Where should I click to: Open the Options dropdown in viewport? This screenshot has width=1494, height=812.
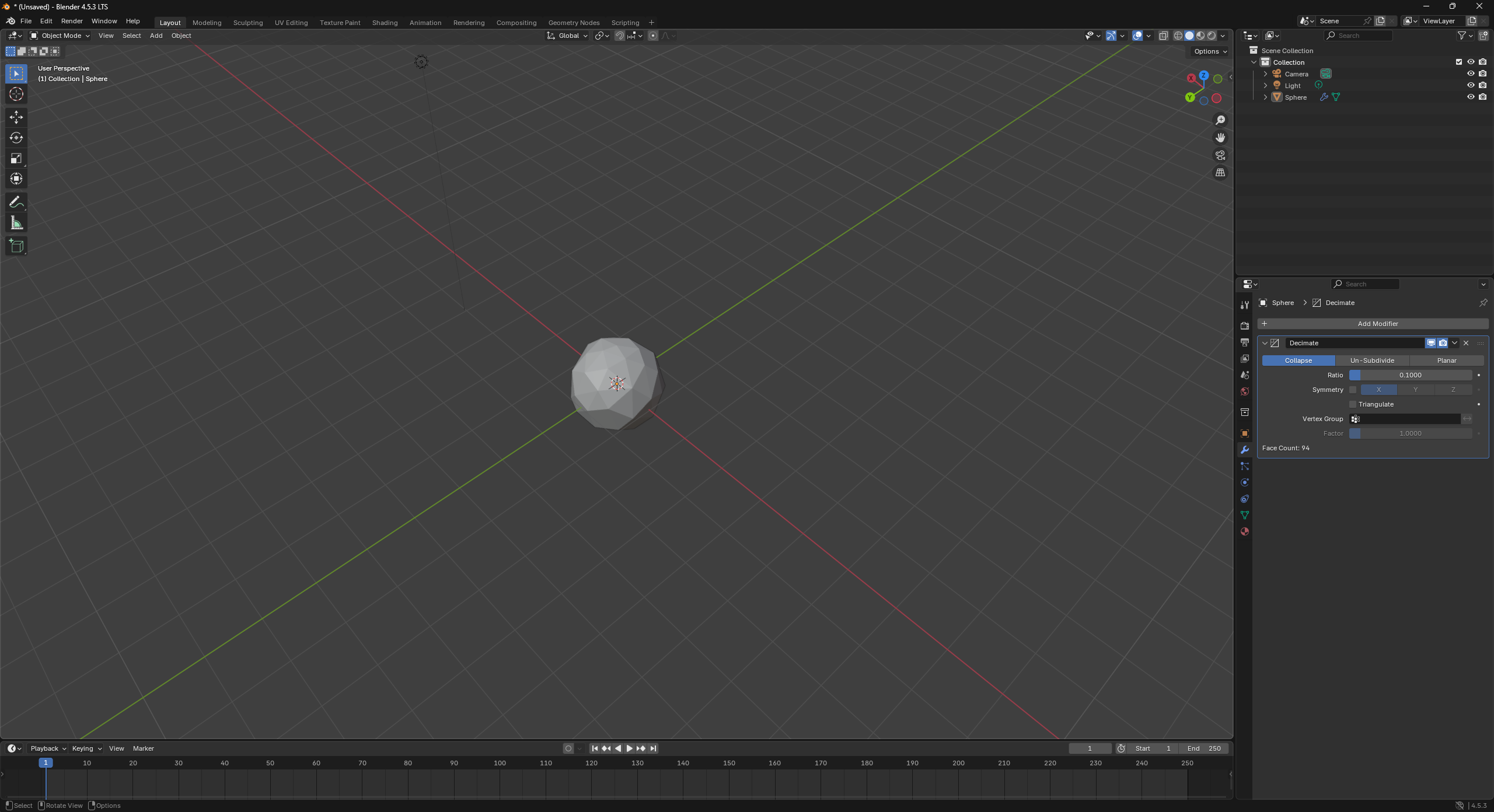[x=1210, y=51]
